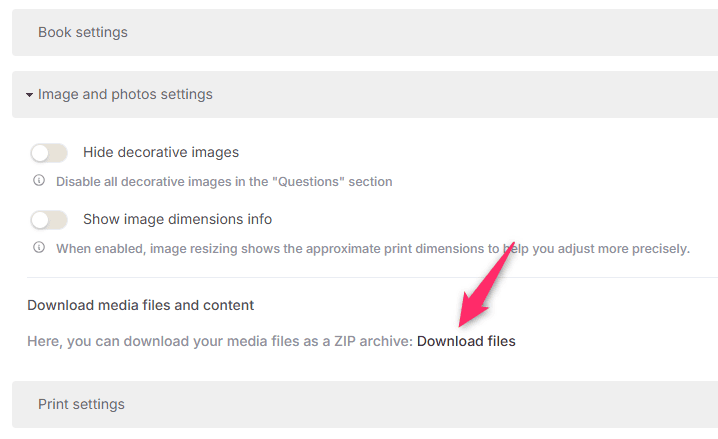The height and width of the screenshot is (439, 718).
Task: Expand the Print settings section
Action: point(81,404)
